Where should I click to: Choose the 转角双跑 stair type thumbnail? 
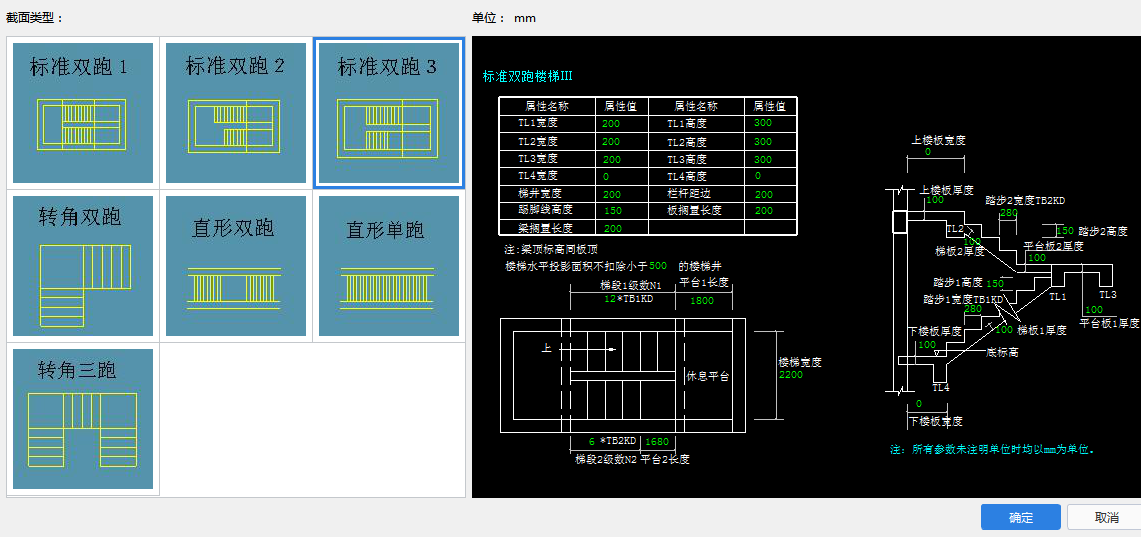pyautogui.click(x=83, y=266)
